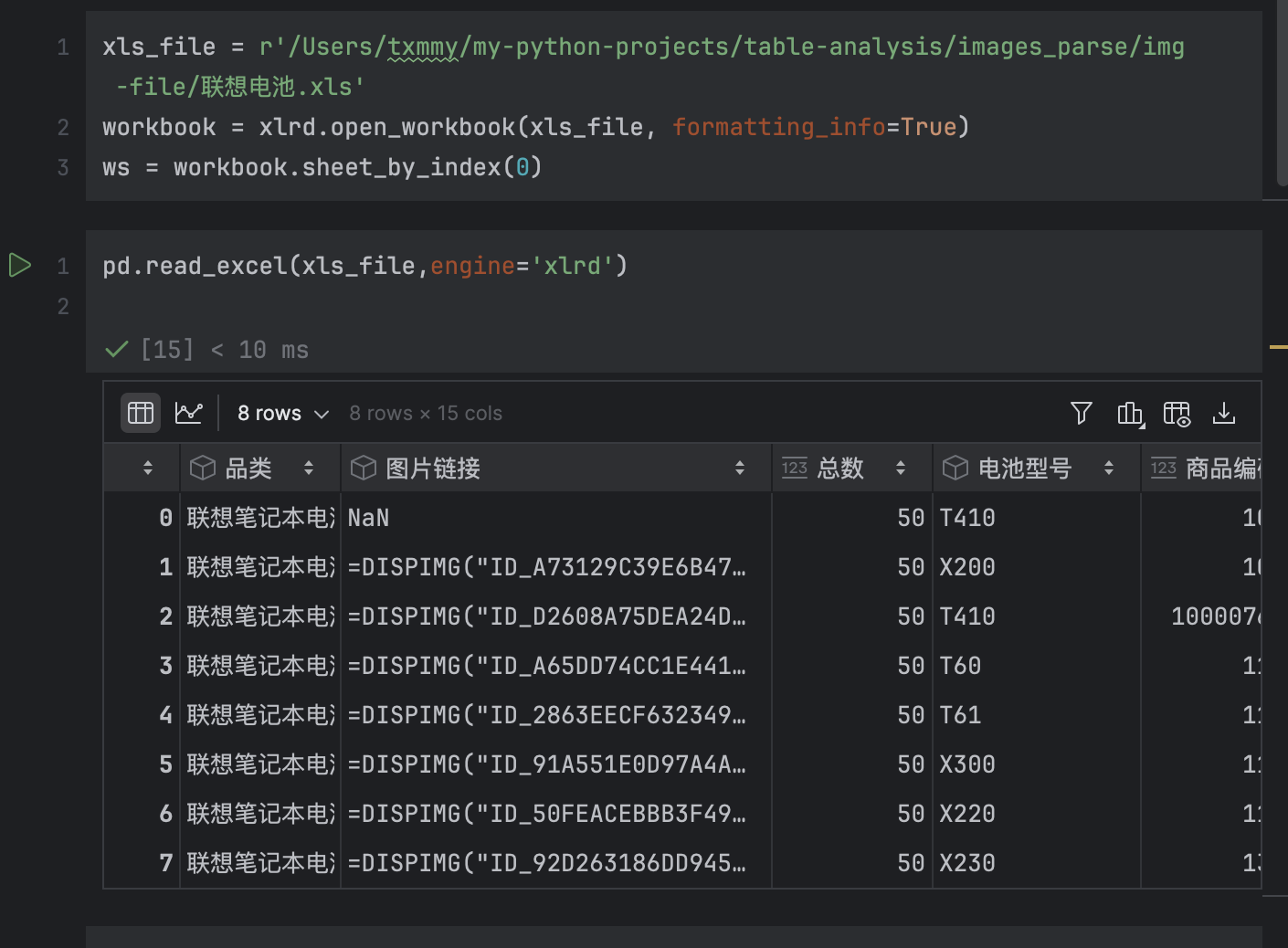Run the pd.read_excel cell
Viewport: 1288px width, 948px height.
[x=20, y=265]
